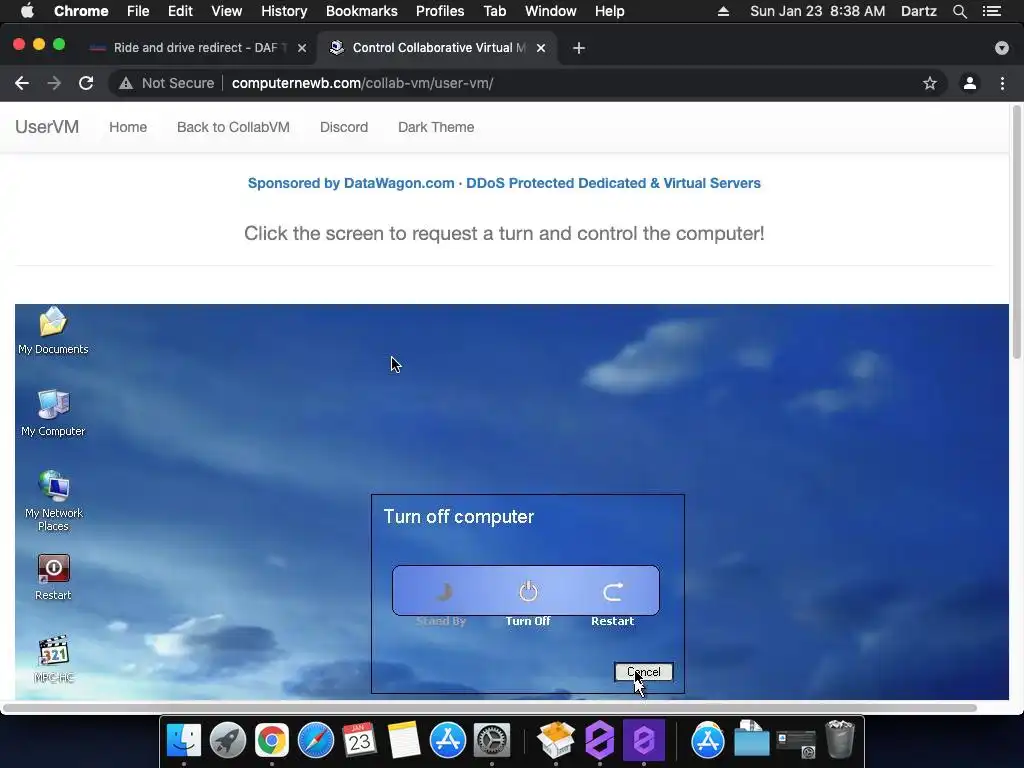Click Chrome's forward arrow
This screenshot has height=768, width=1024.
pos(54,83)
